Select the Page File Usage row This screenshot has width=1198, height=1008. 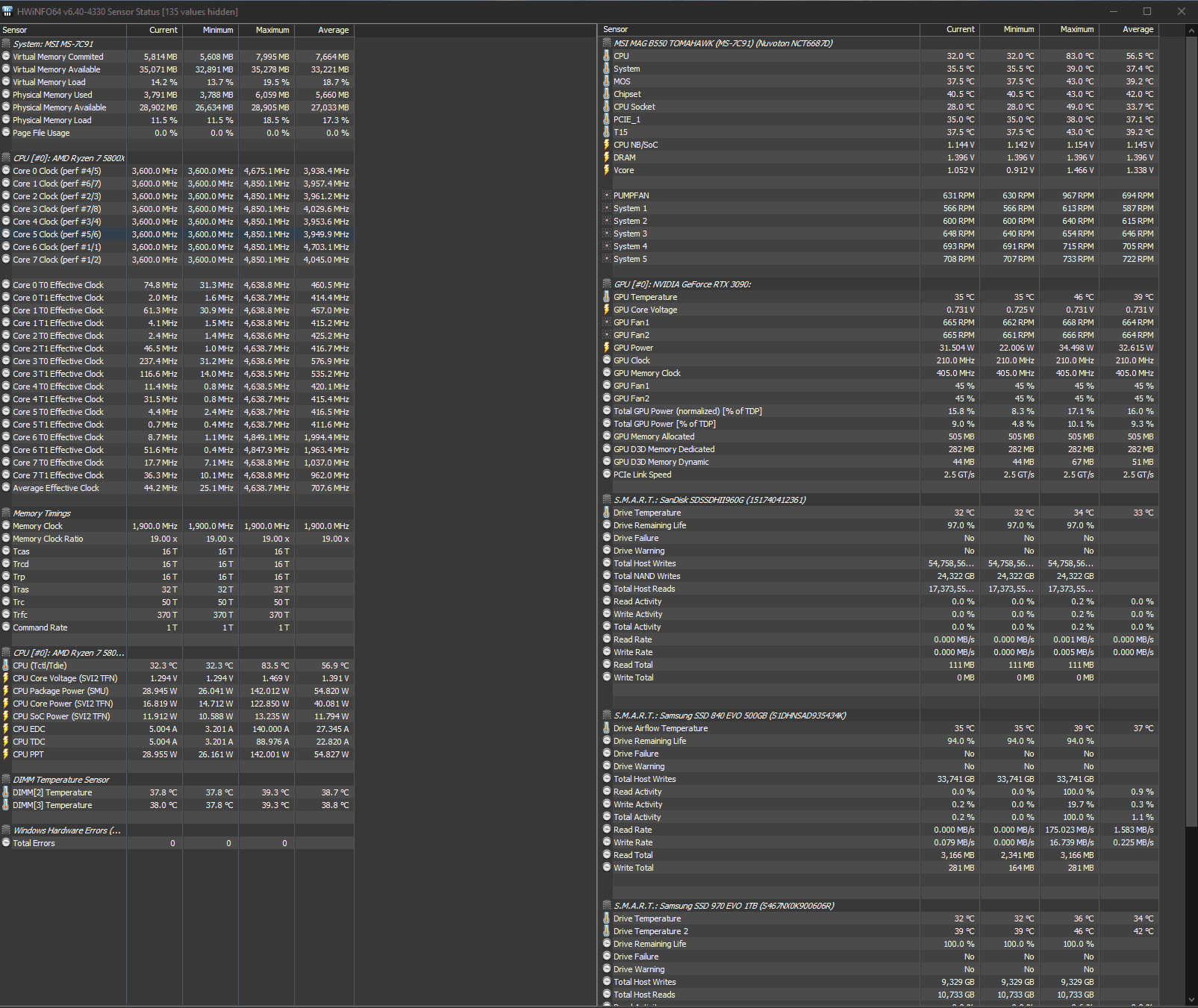(177, 133)
